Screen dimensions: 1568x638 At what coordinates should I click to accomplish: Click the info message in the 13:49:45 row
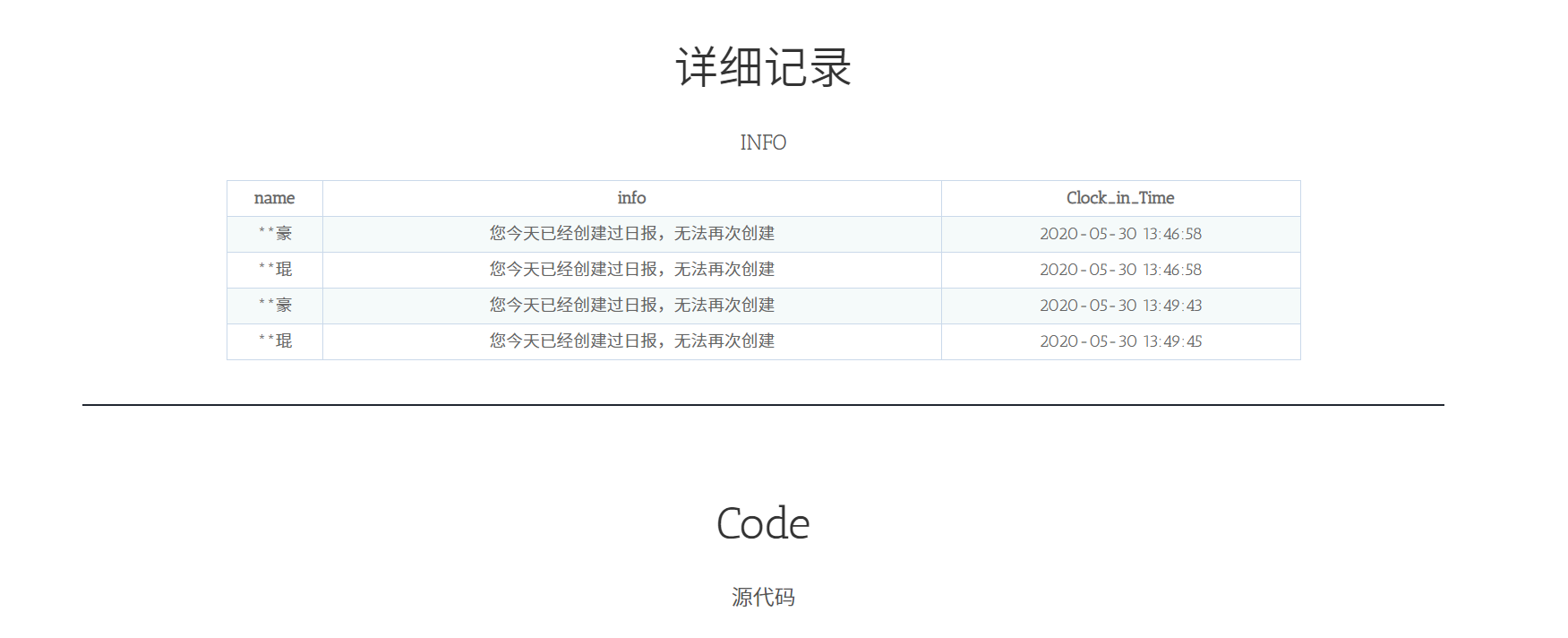(x=631, y=341)
